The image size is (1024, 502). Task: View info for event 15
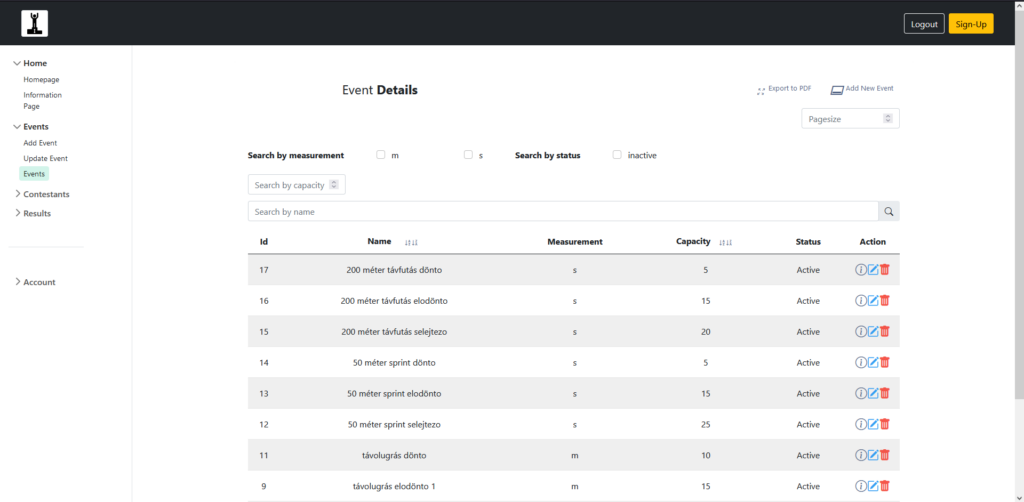pyautogui.click(x=861, y=332)
